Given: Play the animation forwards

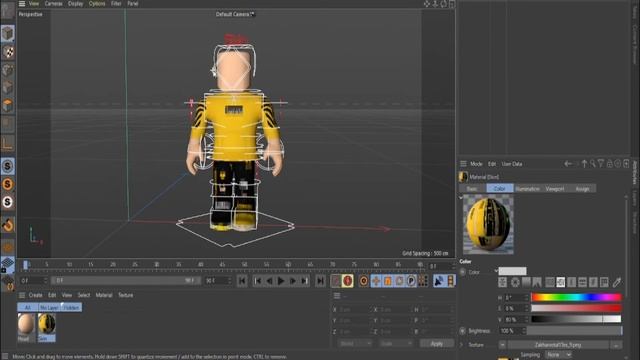Looking at the screenshot, I should [281, 281].
